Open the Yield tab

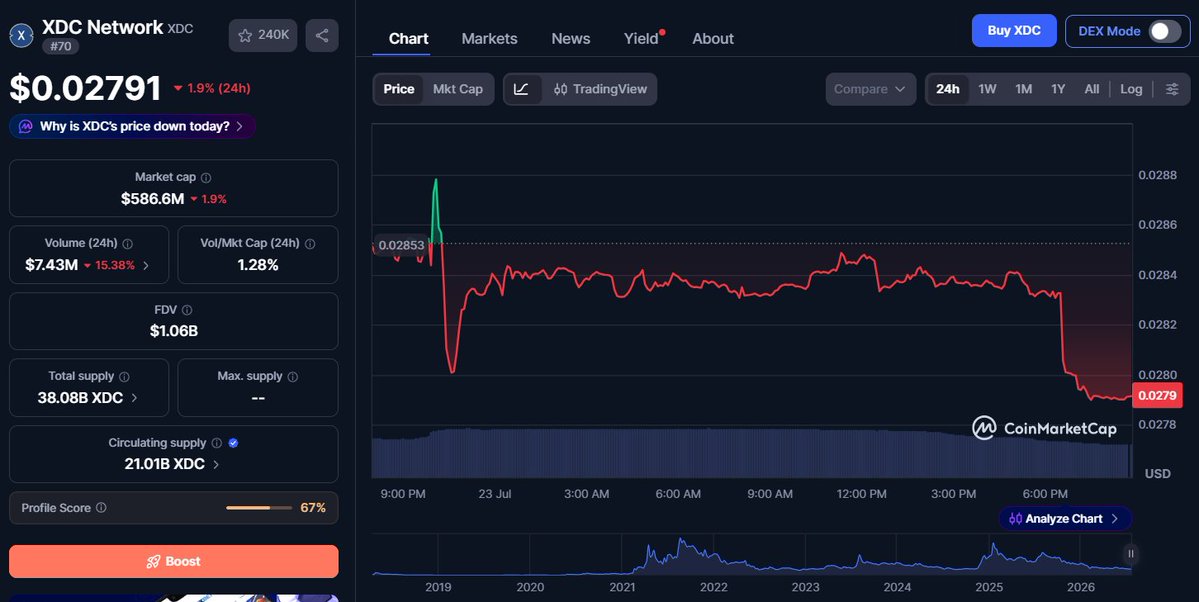point(641,38)
